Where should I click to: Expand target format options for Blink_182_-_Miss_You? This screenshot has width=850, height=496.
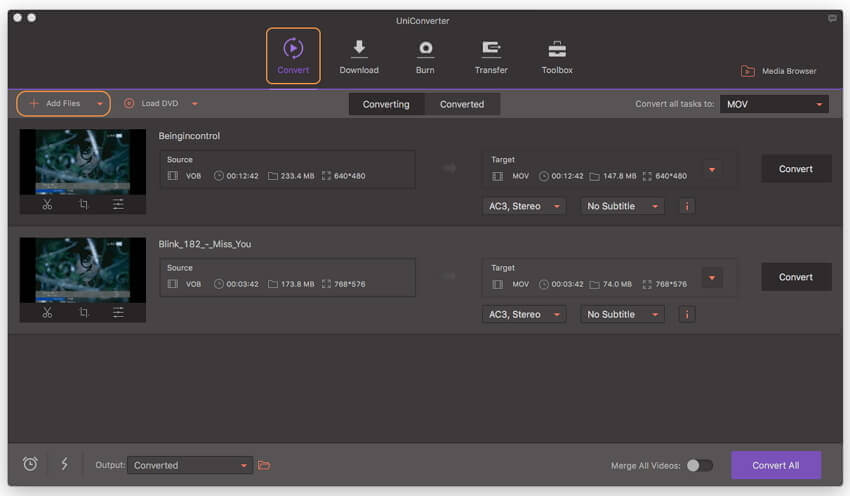(x=712, y=278)
